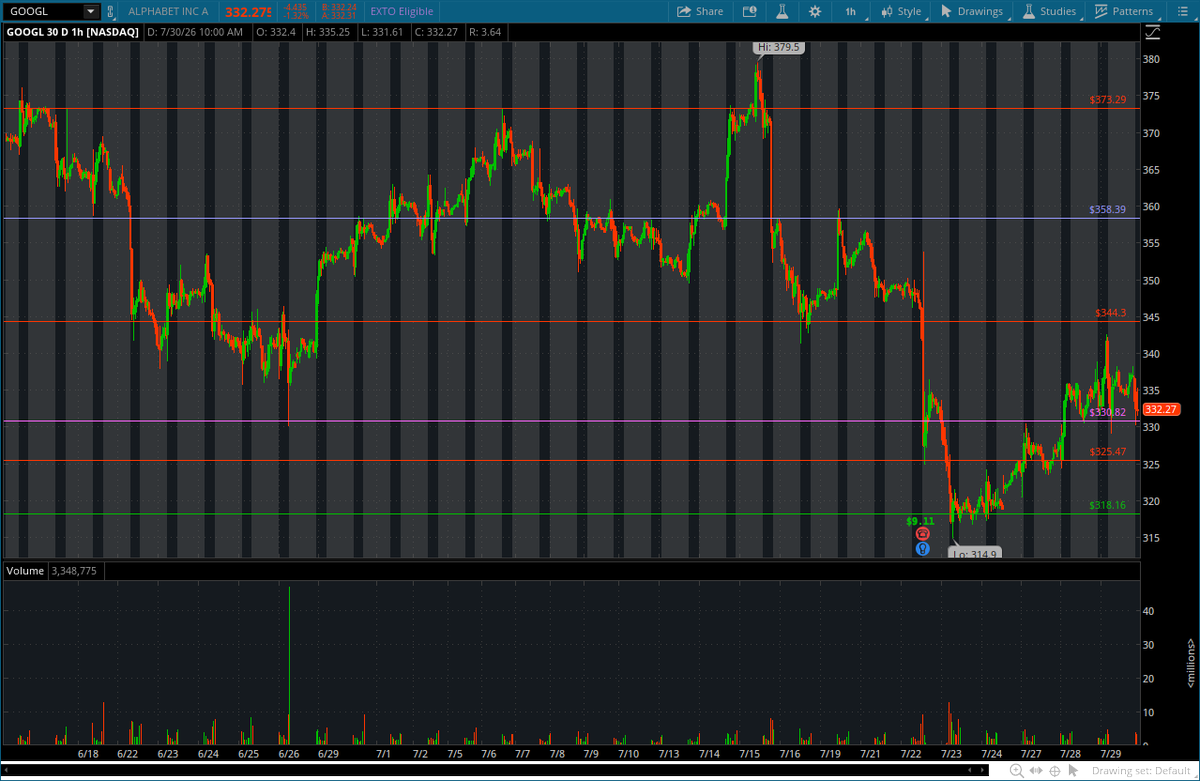Image resolution: width=1200 pixels, height=781 pixels.
Task: Click last price 332.275 in header
Action: tap(247, 11)
